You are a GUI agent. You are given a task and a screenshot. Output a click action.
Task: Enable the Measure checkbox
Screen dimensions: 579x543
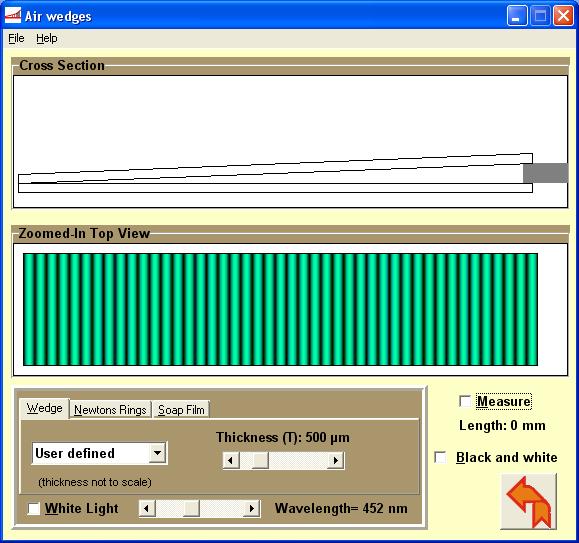click(465, 401)
